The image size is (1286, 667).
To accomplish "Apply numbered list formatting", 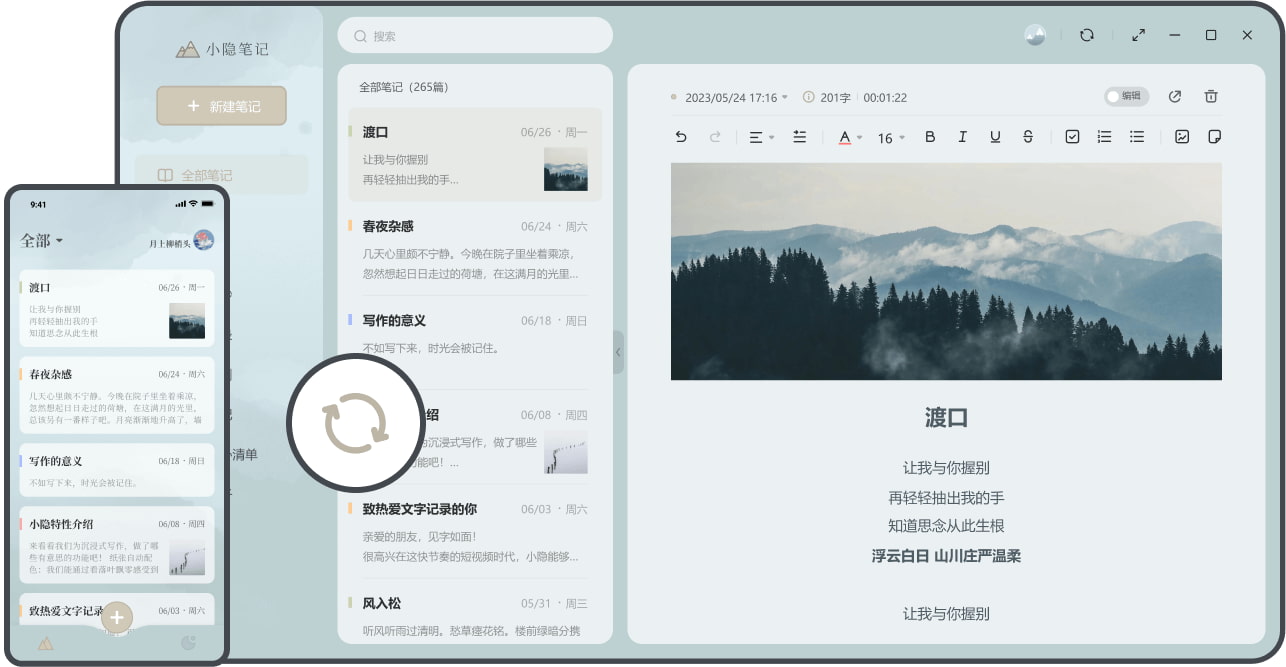I will coord(1104,137).
